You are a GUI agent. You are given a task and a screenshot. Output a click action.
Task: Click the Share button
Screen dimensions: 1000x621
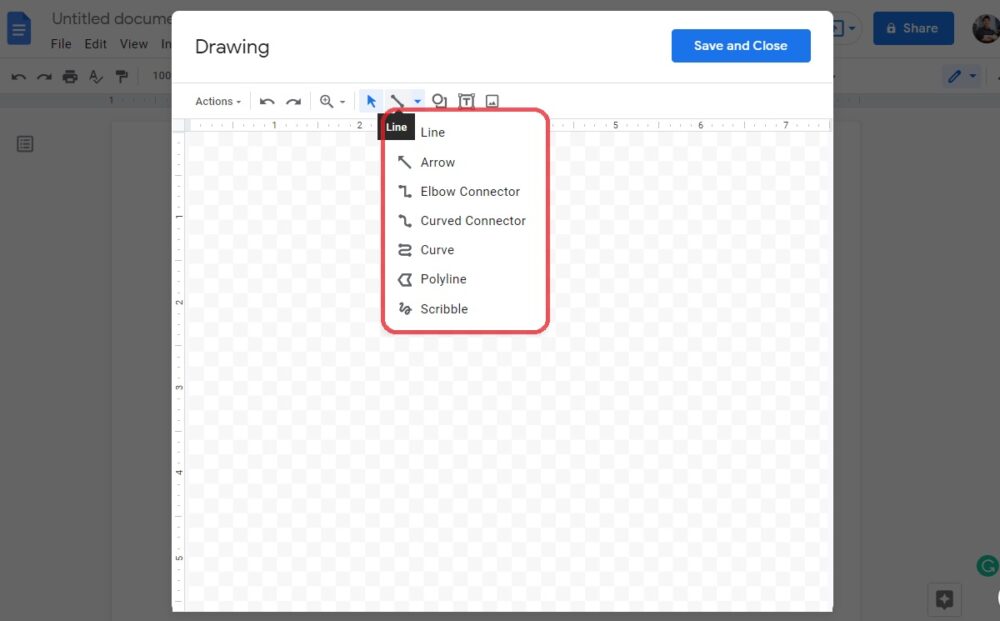pyautogui.click(x=913, y=28)
